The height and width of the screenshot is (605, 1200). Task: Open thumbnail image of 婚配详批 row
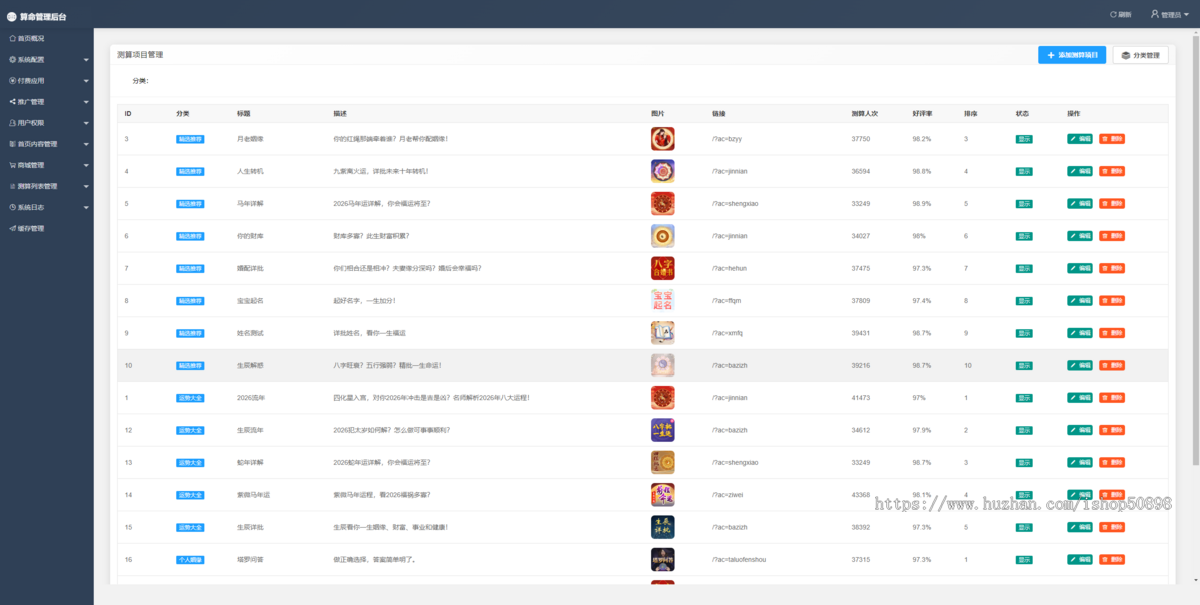(662, 268)
